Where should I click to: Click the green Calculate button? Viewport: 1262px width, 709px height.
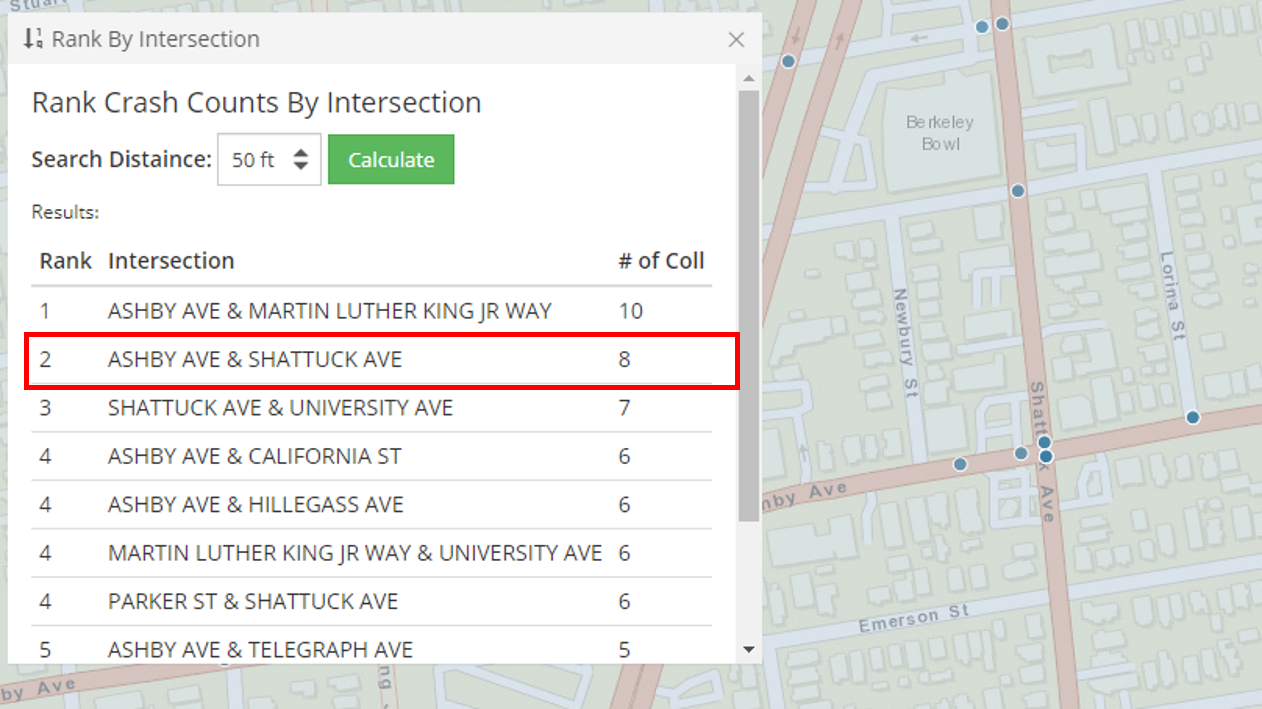click(391, 160)
